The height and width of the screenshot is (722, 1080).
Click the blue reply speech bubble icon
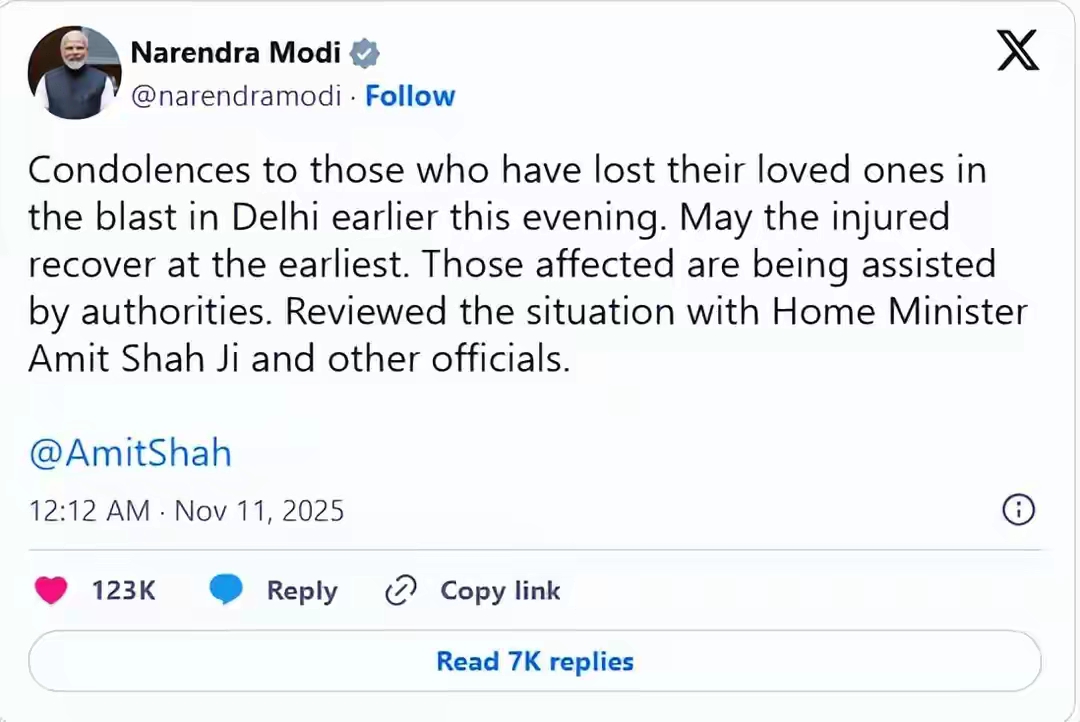[x=226, y=591]
